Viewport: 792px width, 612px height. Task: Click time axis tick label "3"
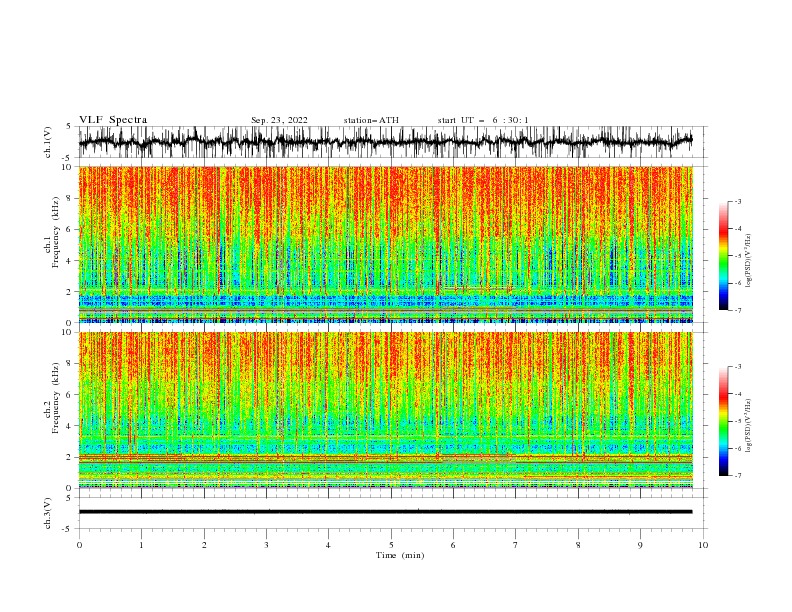coord(266,545)
